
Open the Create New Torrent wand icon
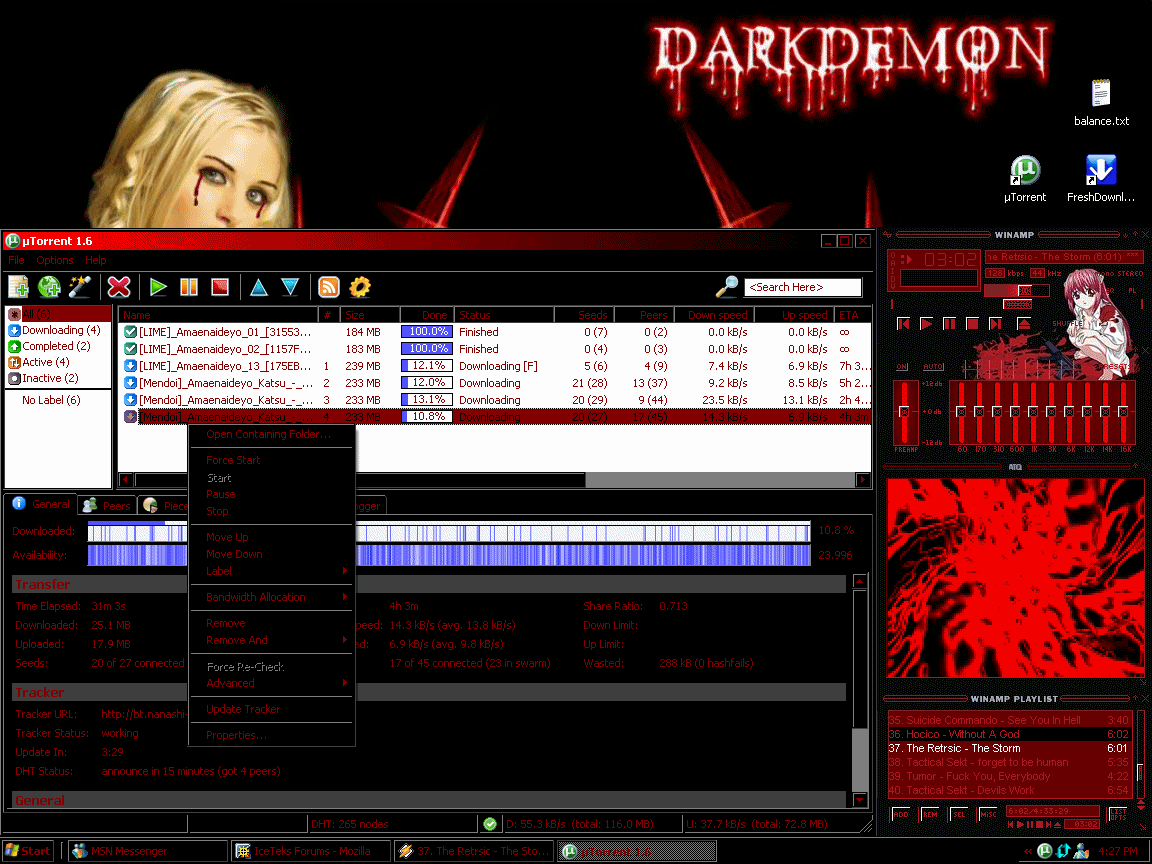click(80, 287)
